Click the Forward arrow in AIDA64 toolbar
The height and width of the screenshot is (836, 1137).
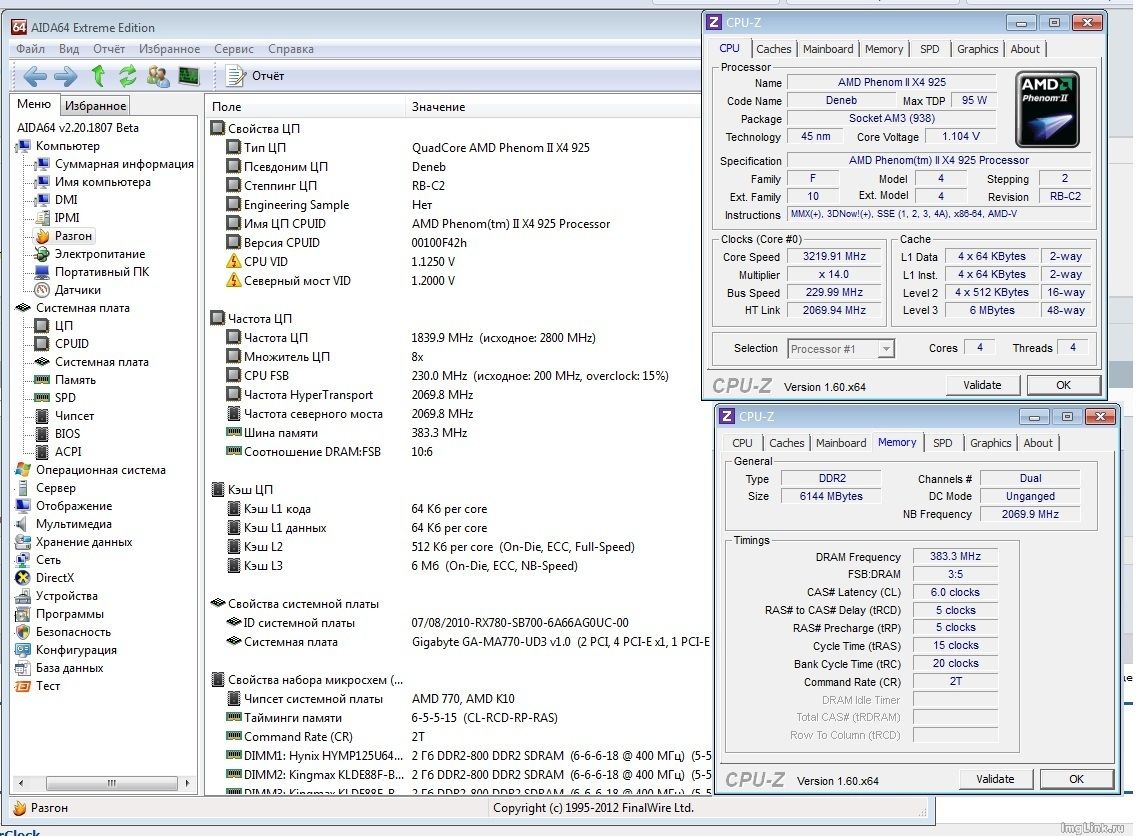click(x=66, y=75)
